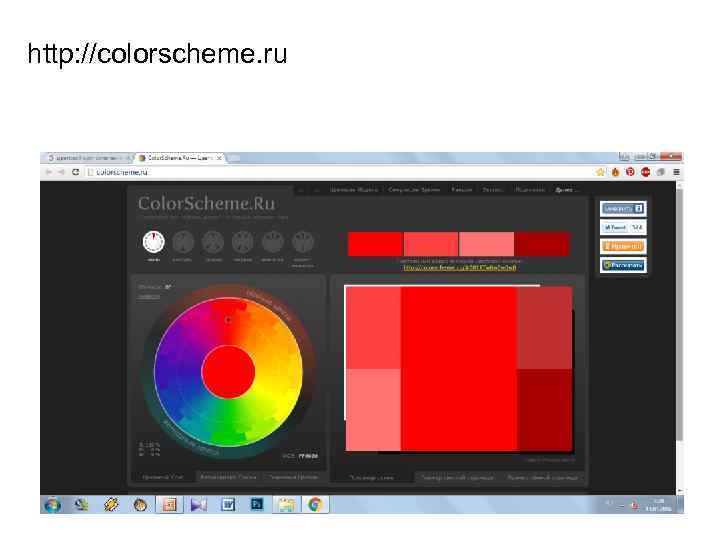This screenshot has height=540, width=720.
Task: Open the Chrome hamburger menu
Action: [x=676, y=172]
